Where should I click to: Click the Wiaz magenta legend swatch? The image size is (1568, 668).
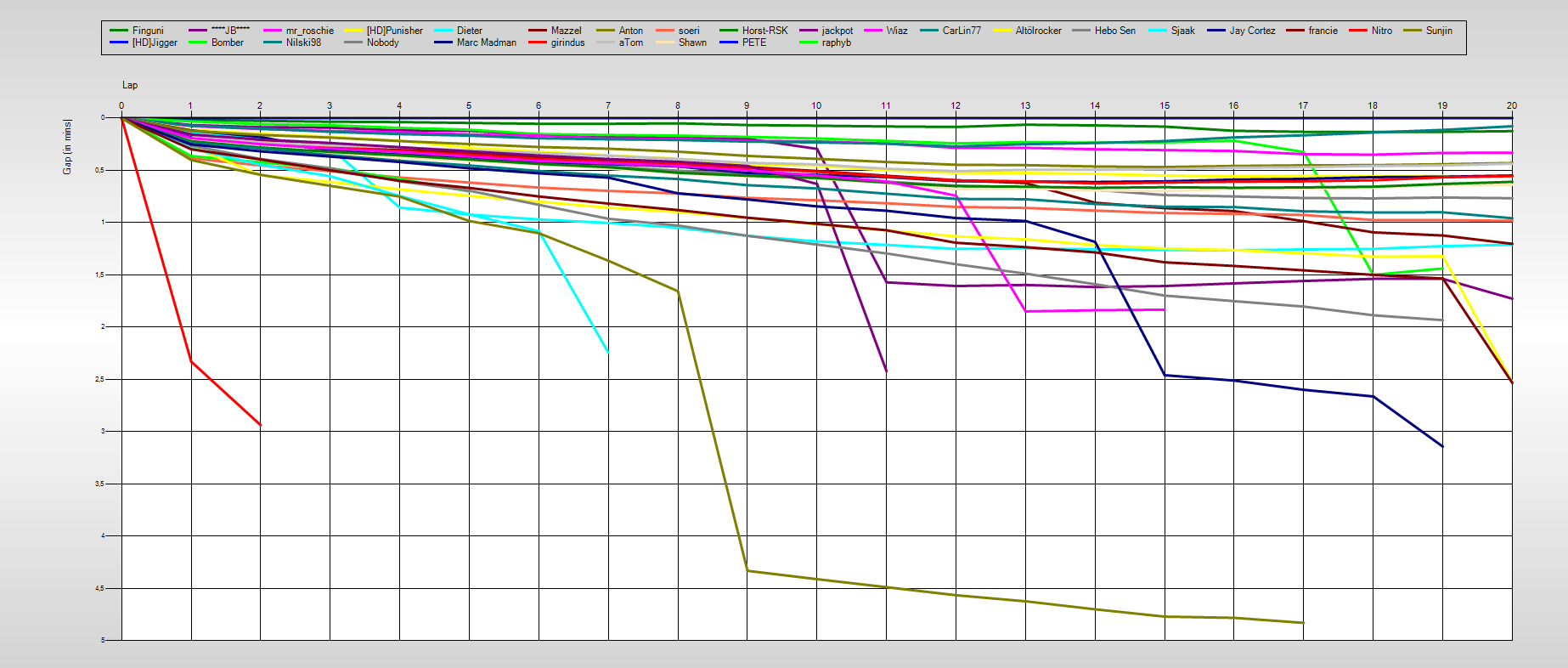873,31
